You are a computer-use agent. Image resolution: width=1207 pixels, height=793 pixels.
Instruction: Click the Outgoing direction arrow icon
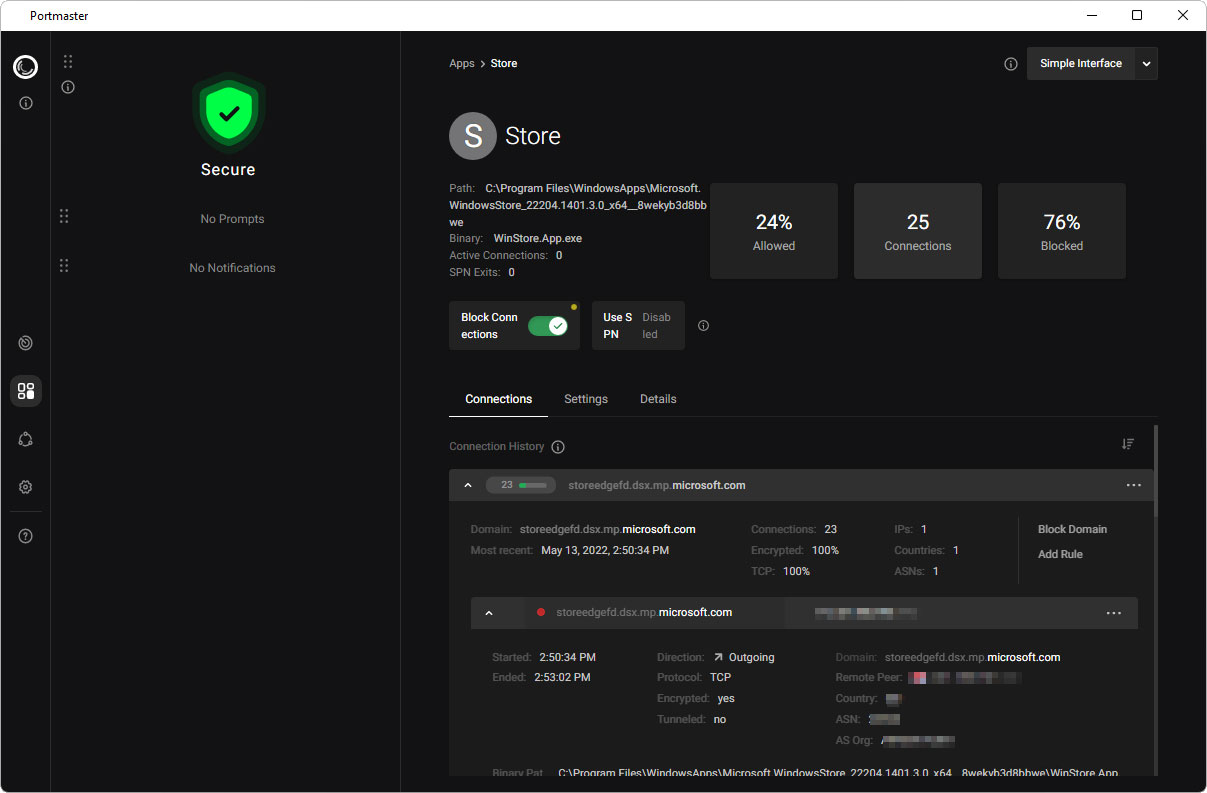[718, 658]
